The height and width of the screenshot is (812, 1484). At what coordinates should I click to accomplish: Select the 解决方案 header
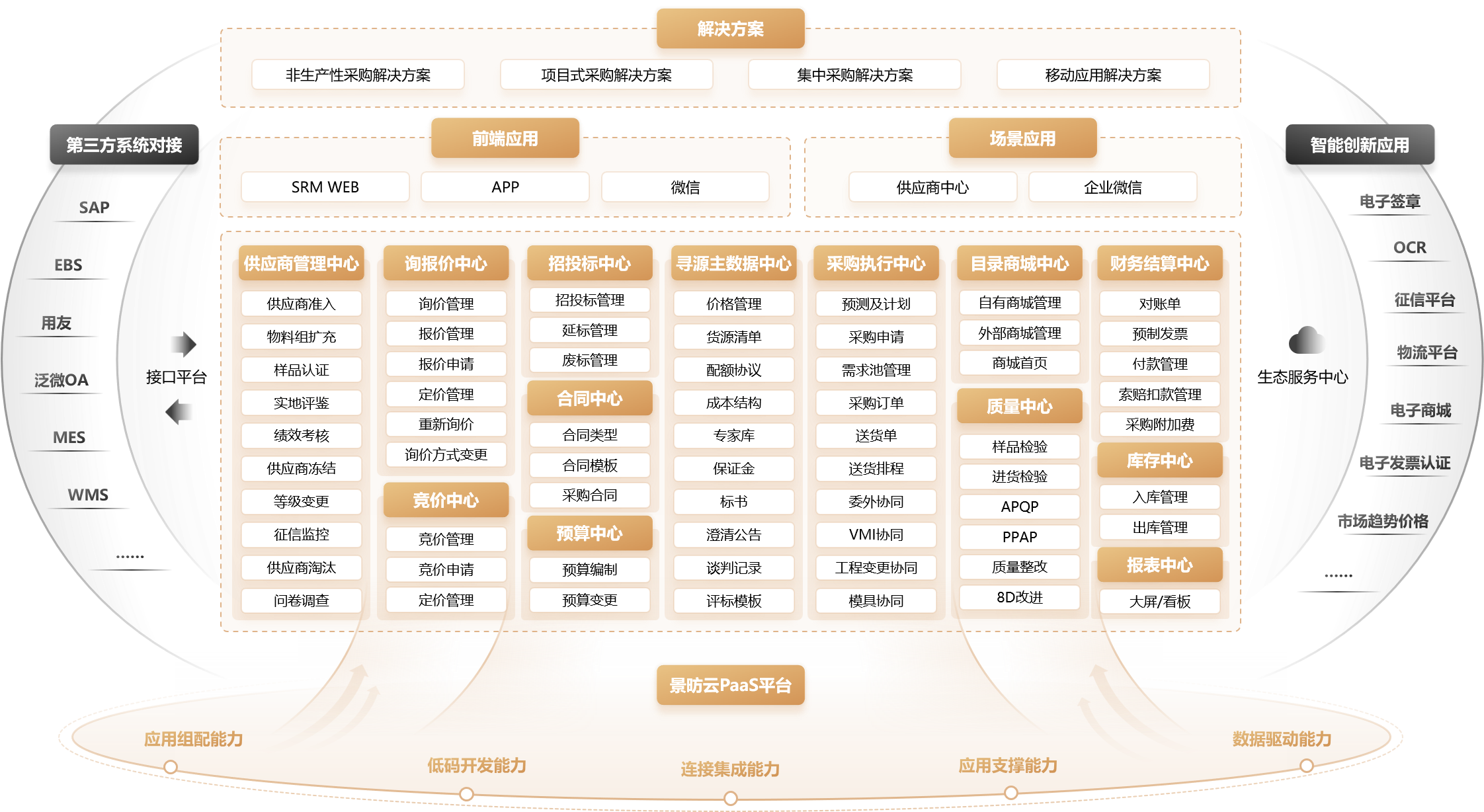pyautogui.click(x=731, y=28)
